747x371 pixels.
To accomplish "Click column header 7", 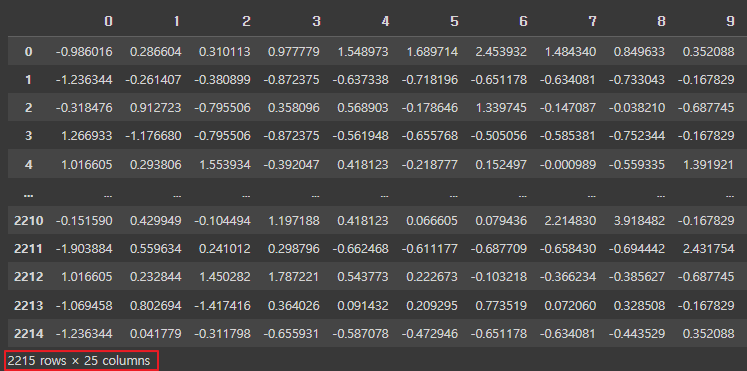I will pyautogui.click(x=592, y=21).
